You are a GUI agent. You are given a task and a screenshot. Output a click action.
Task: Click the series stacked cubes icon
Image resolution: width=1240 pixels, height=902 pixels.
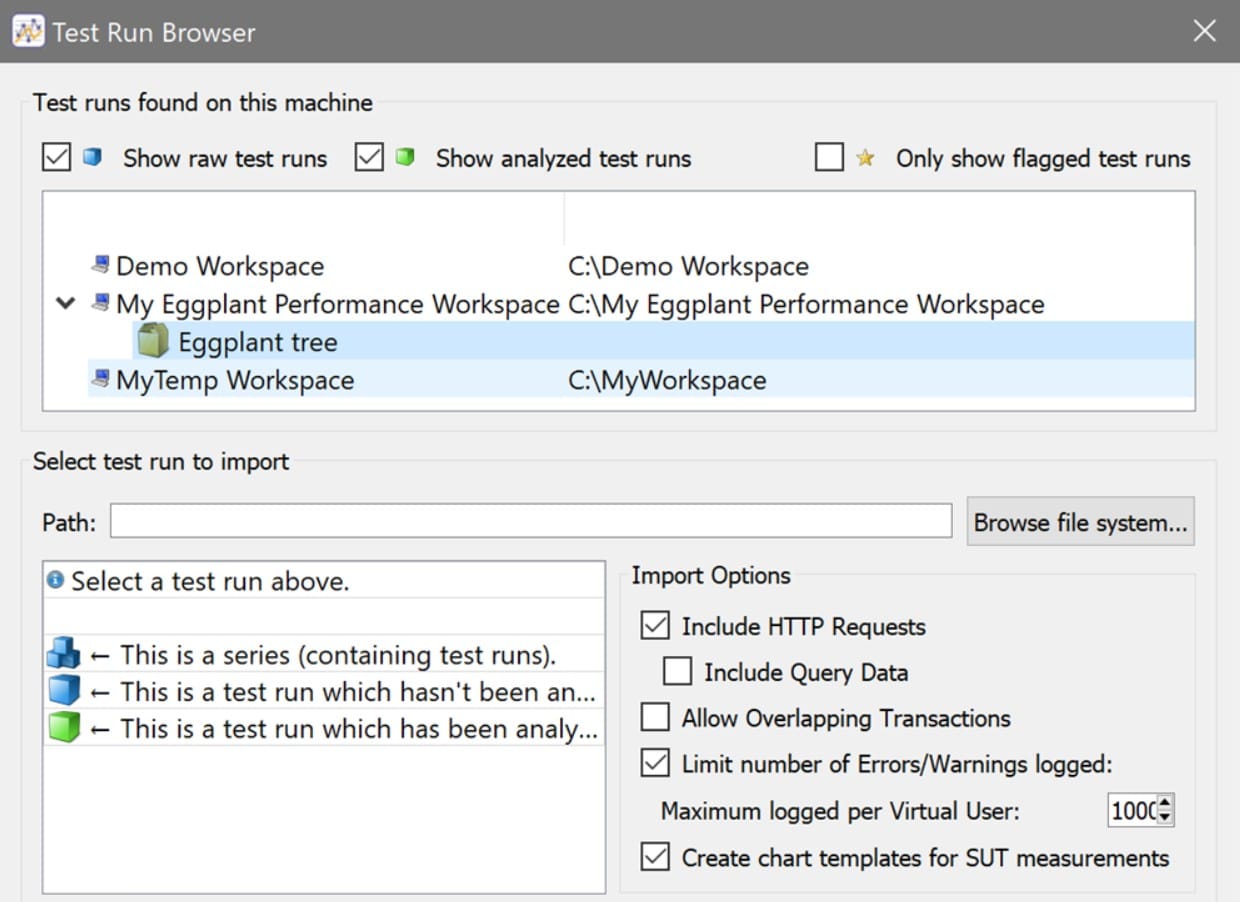coord(63,655)
